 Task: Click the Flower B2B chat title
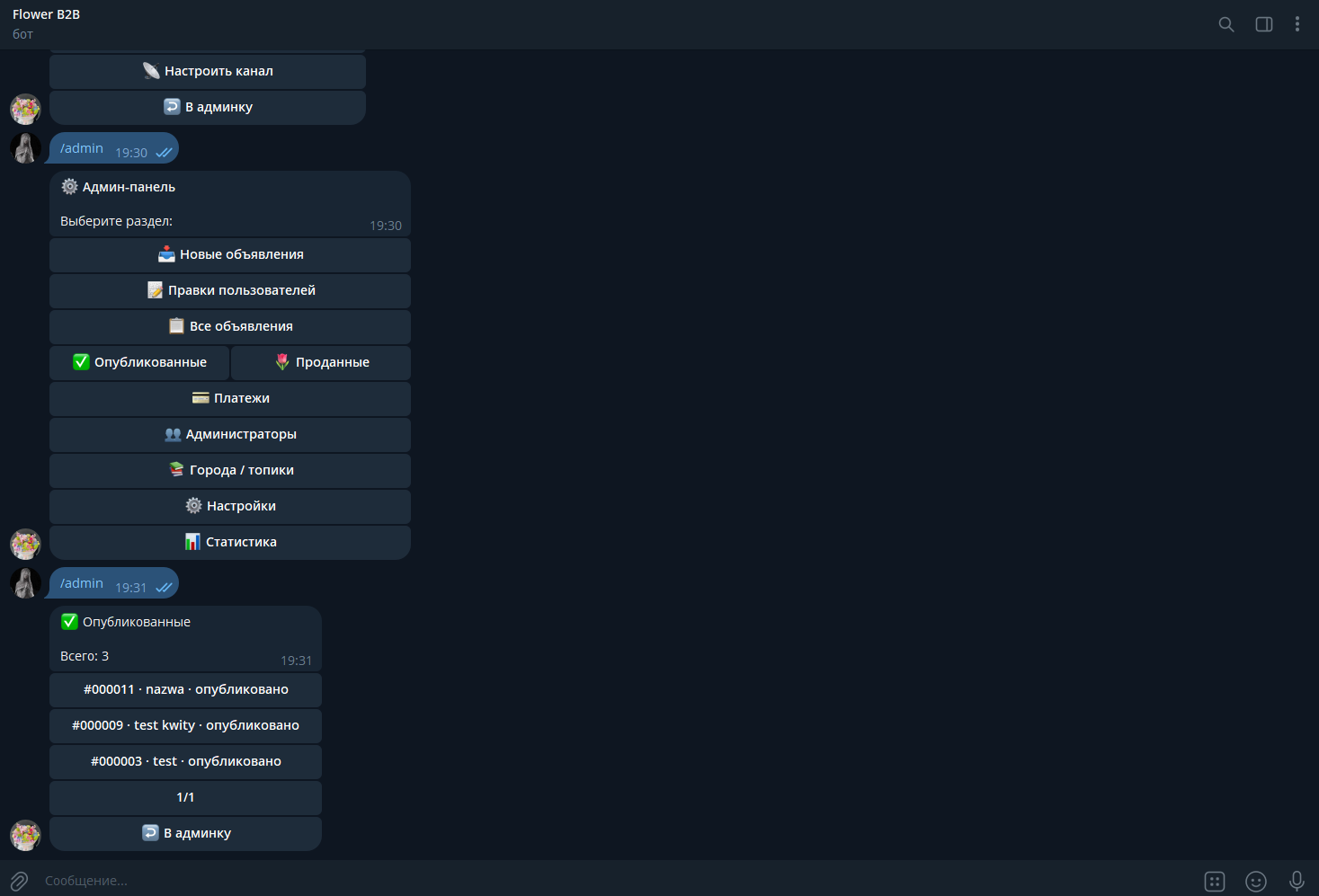(x=46, y=14)
